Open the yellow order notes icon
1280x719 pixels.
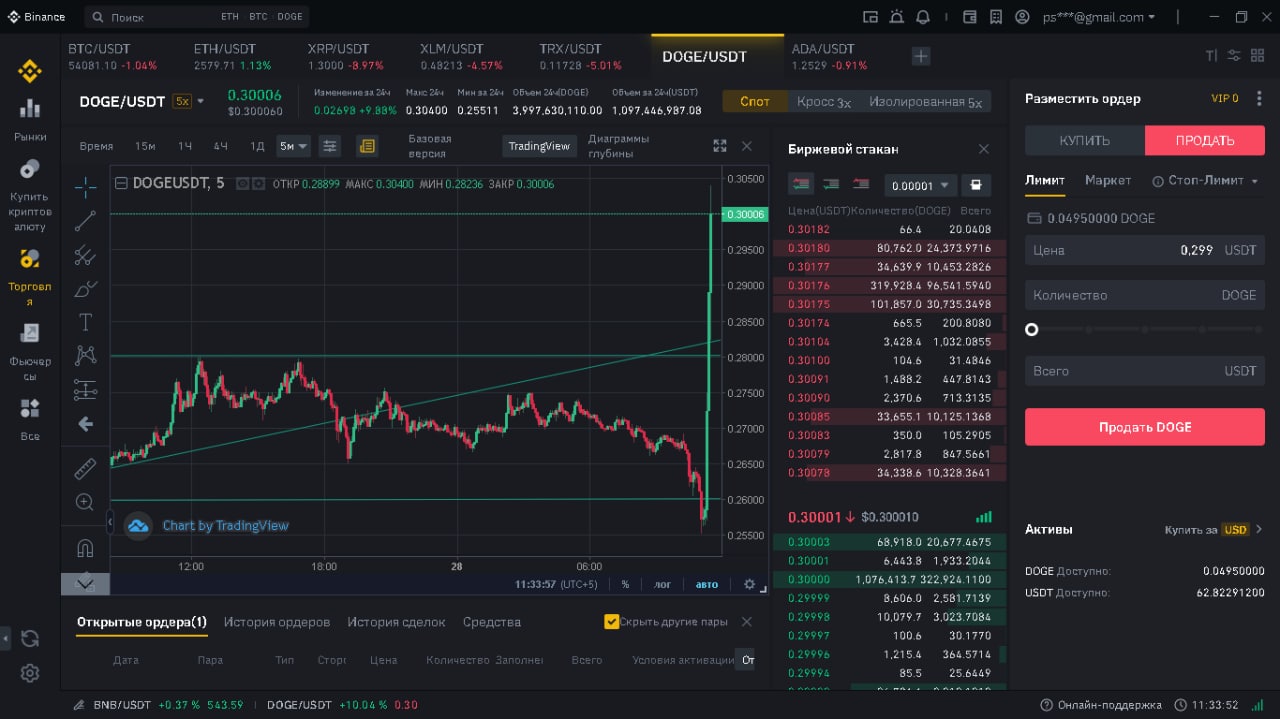point(367,146)
